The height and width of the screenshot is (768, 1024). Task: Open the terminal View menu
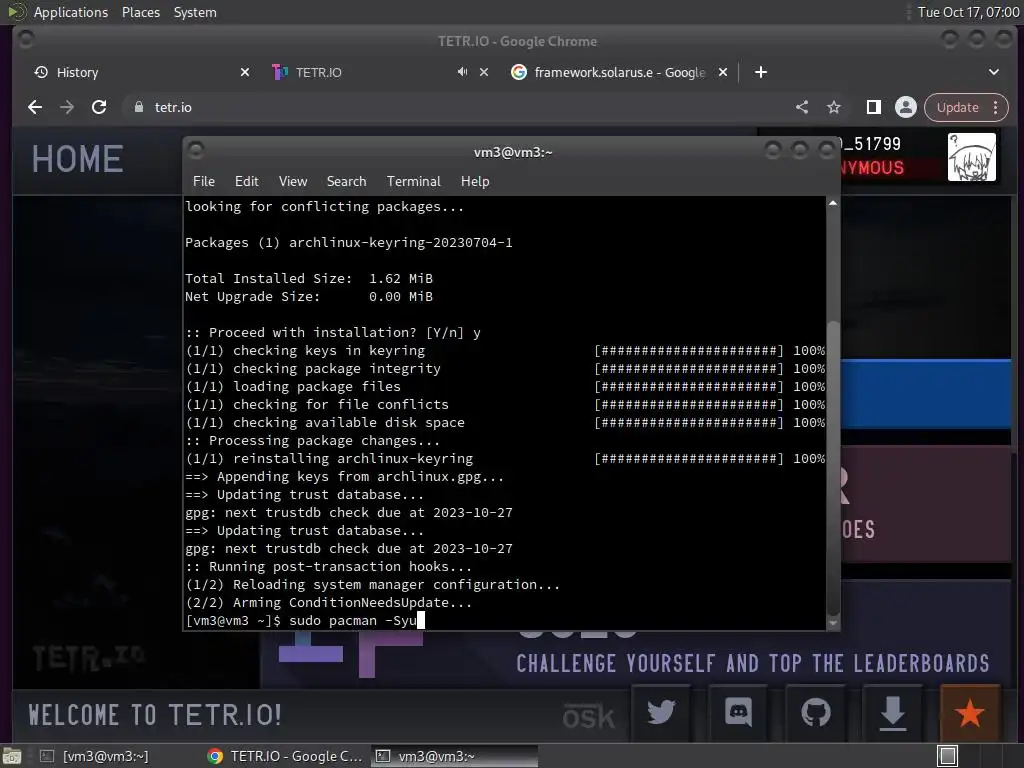293,181
